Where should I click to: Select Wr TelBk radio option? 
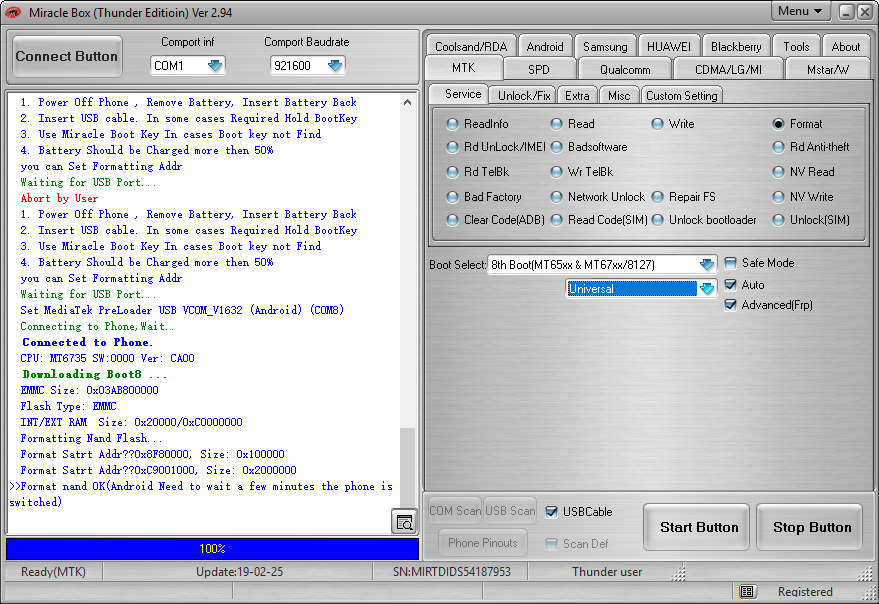click(x=556, y=172)
